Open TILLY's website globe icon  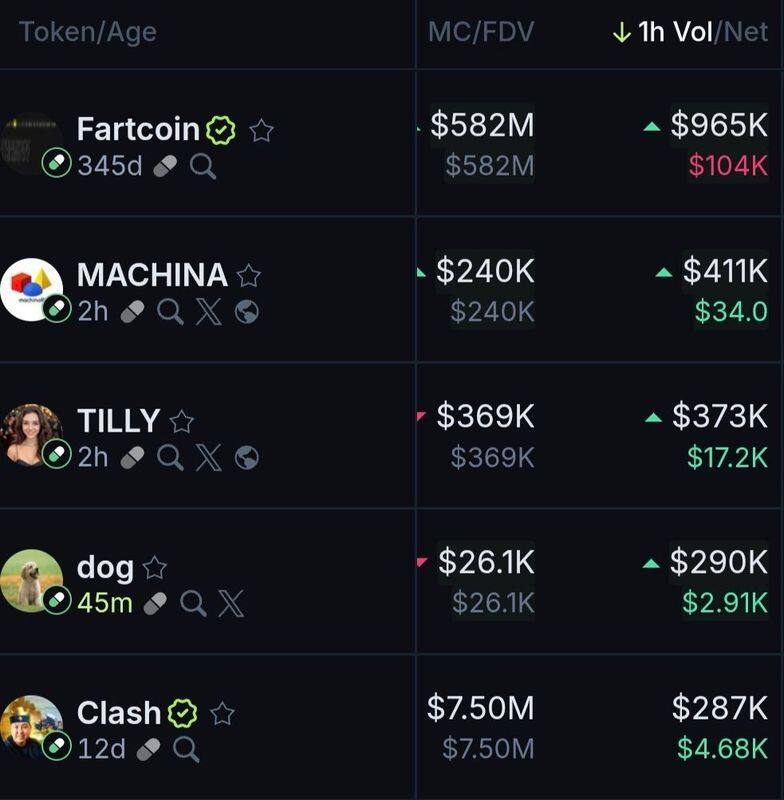pyautogui.click(x=247, y=458)
